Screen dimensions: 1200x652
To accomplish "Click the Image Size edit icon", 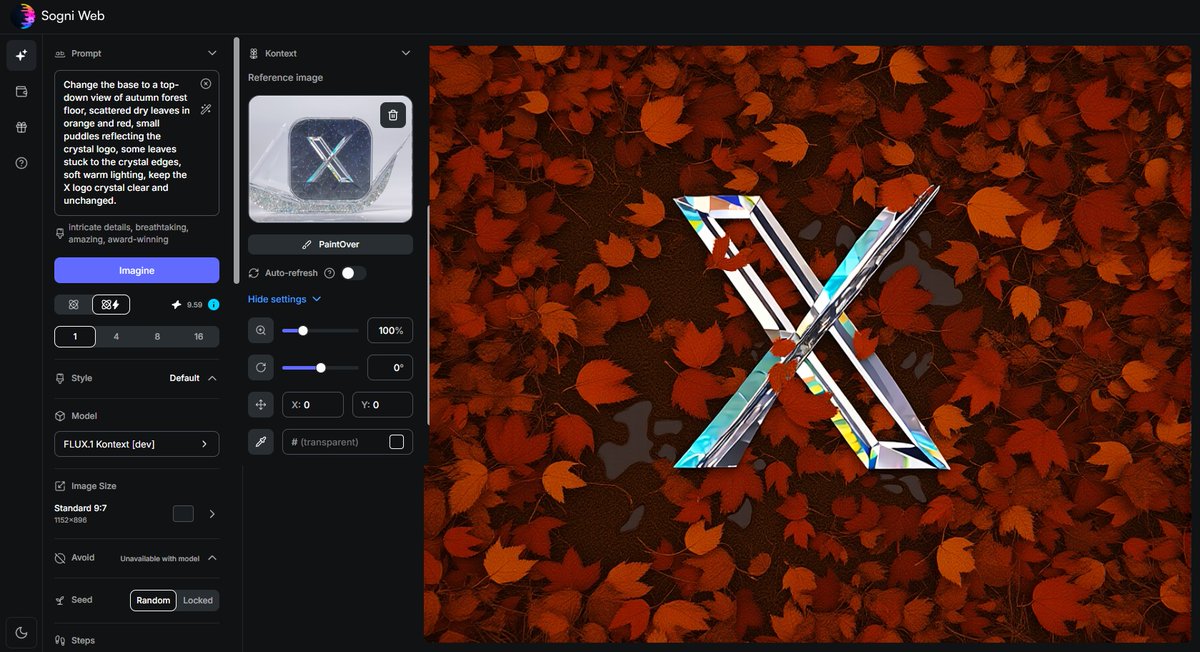I will click(60, 486).
